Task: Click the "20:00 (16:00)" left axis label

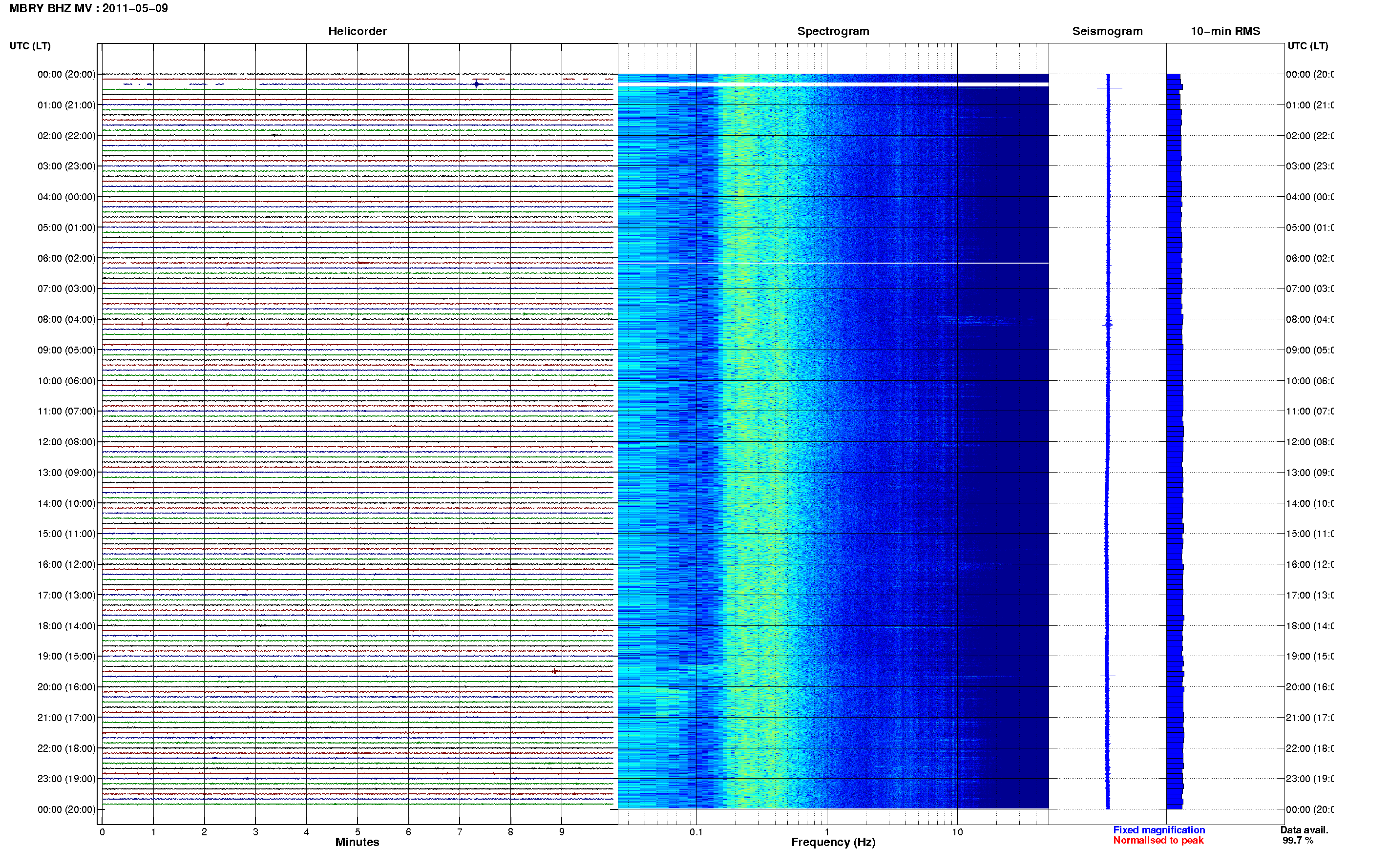Action: click(66, 687)
